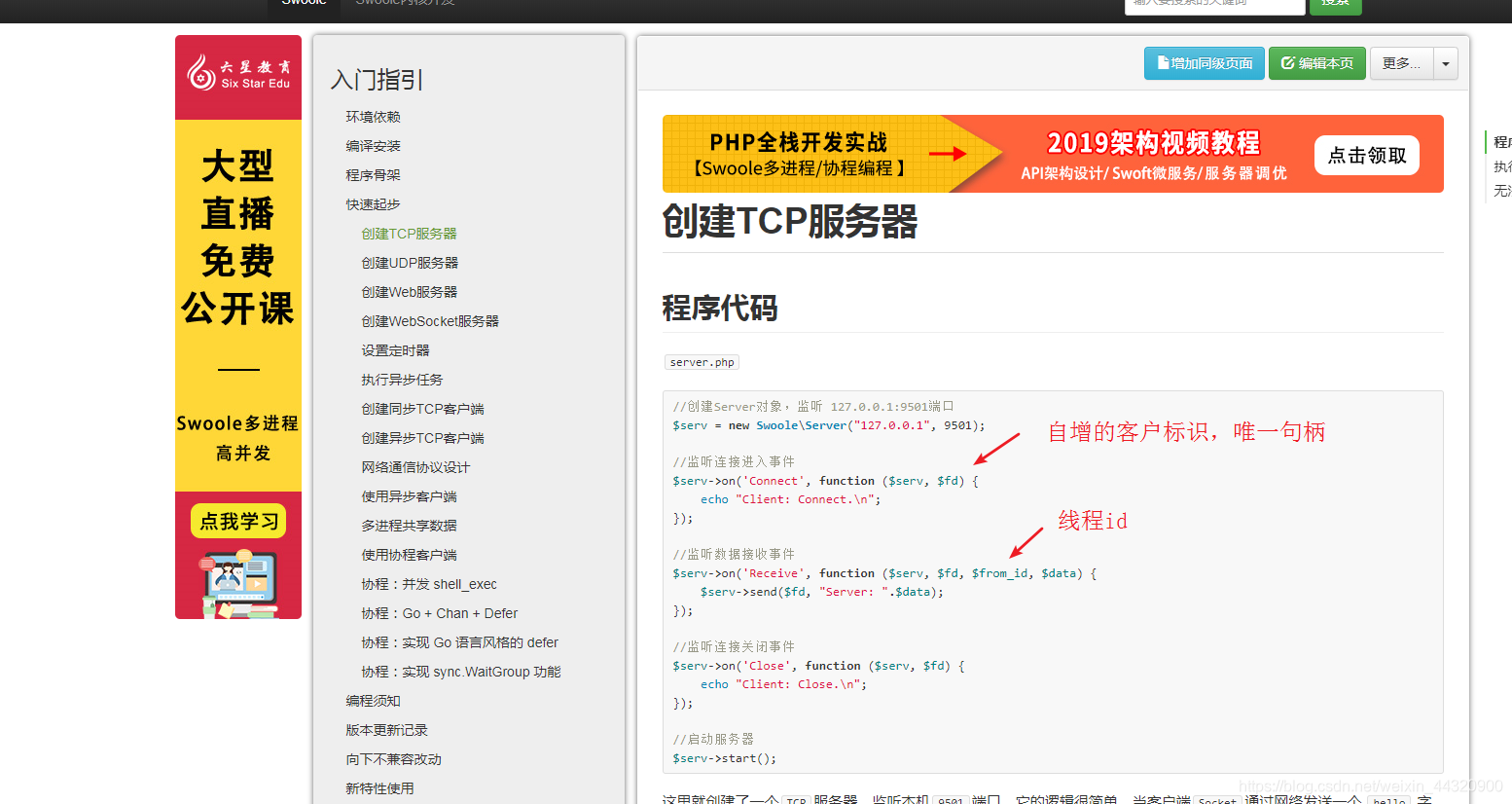
Task: Click the green search button at top
Action: pos(1336,5)
